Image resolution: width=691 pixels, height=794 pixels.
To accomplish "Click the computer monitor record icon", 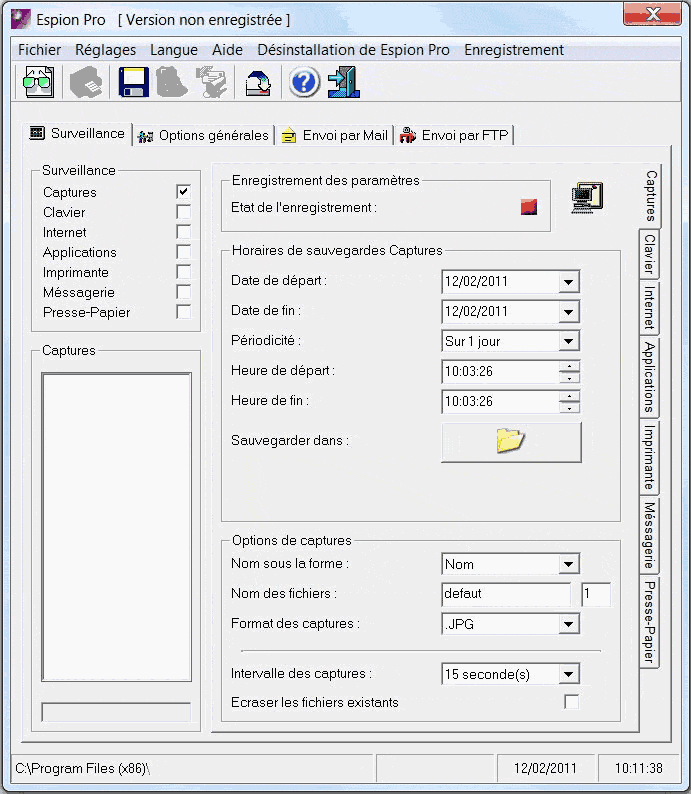I will [x=587, y=198].
